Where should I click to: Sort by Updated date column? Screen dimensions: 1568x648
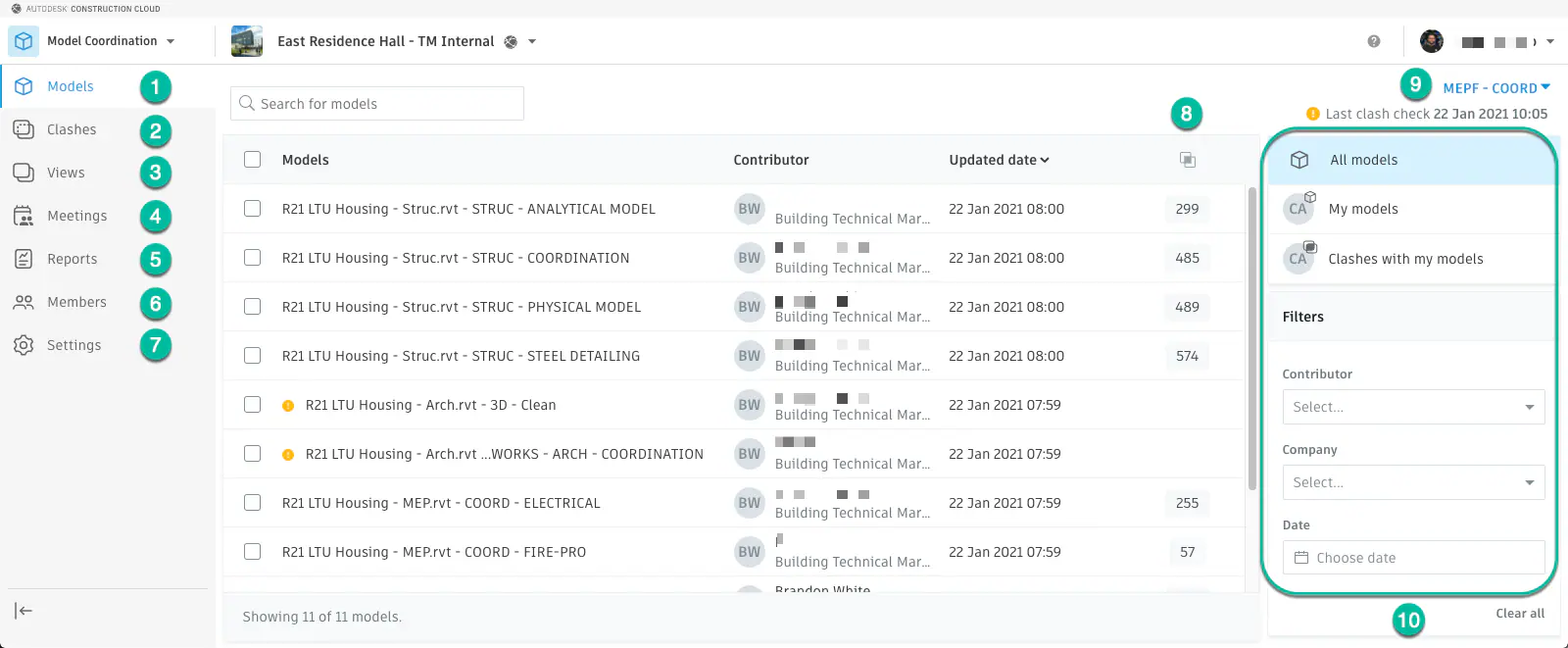pyautogui.click(x=999, y=160)
